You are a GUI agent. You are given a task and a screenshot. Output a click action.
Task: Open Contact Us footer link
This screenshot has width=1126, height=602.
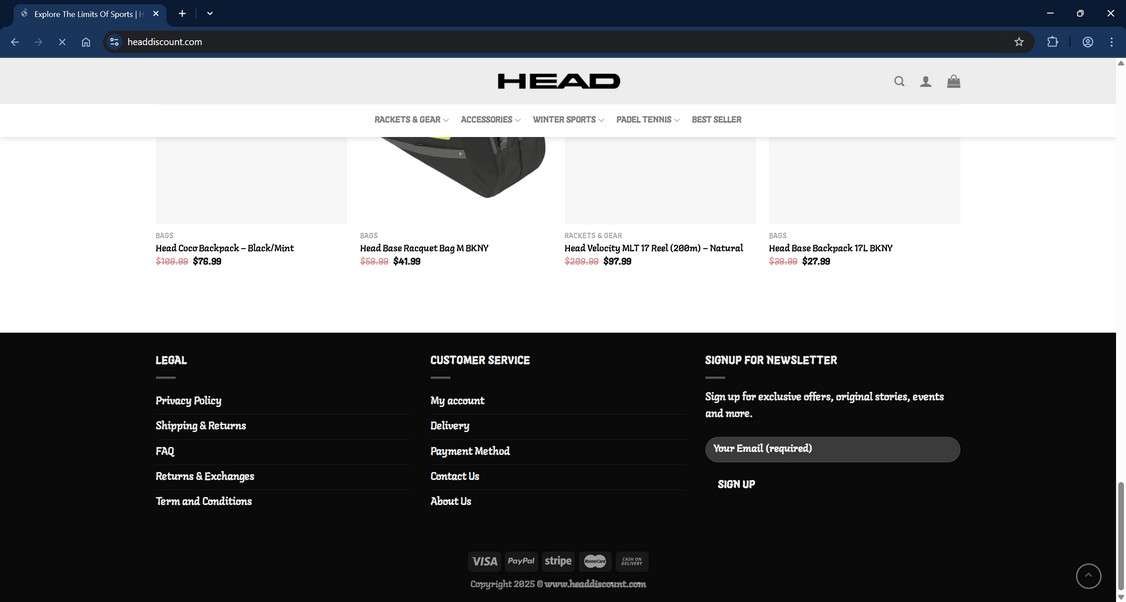pos(455,476)
